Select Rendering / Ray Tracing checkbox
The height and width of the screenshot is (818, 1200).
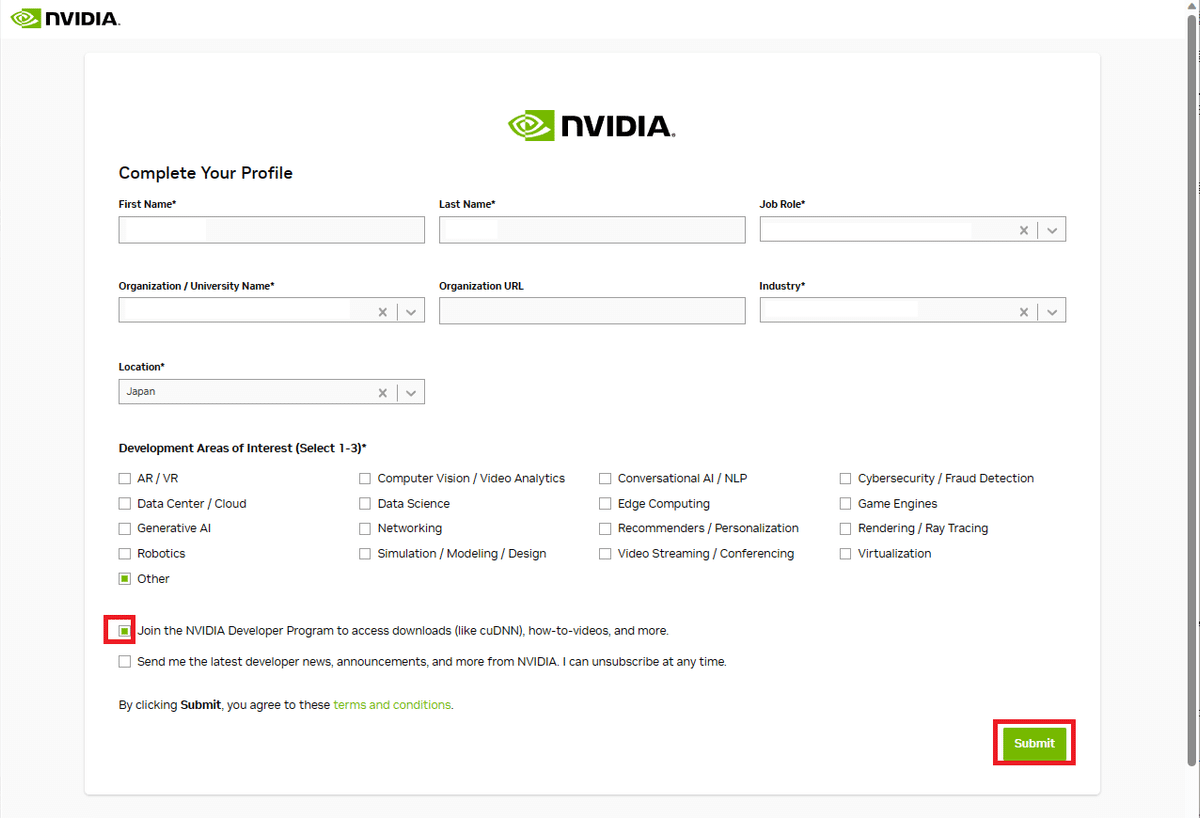click(846, 529)
